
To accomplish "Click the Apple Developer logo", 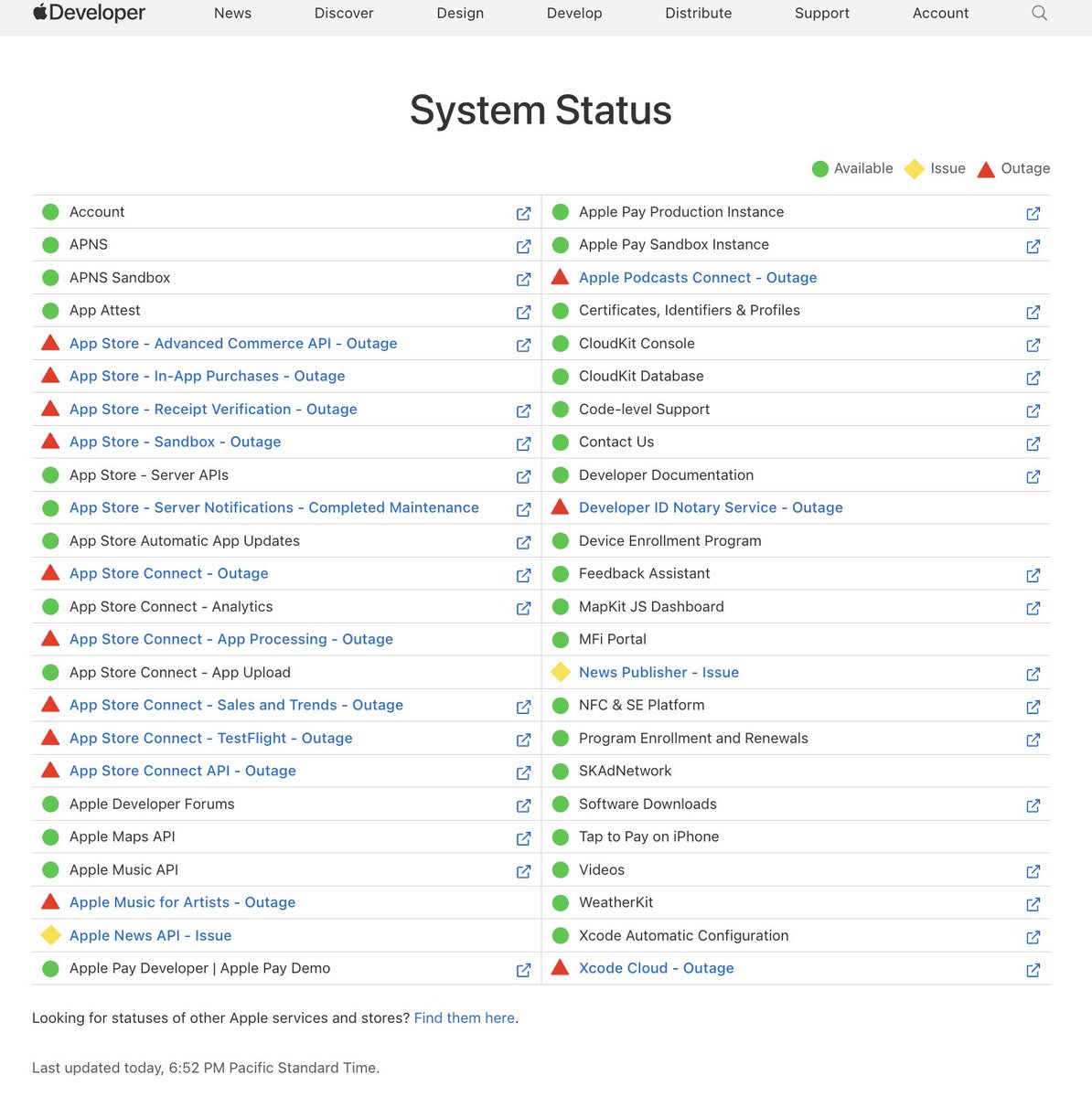I will coord(89,13).
